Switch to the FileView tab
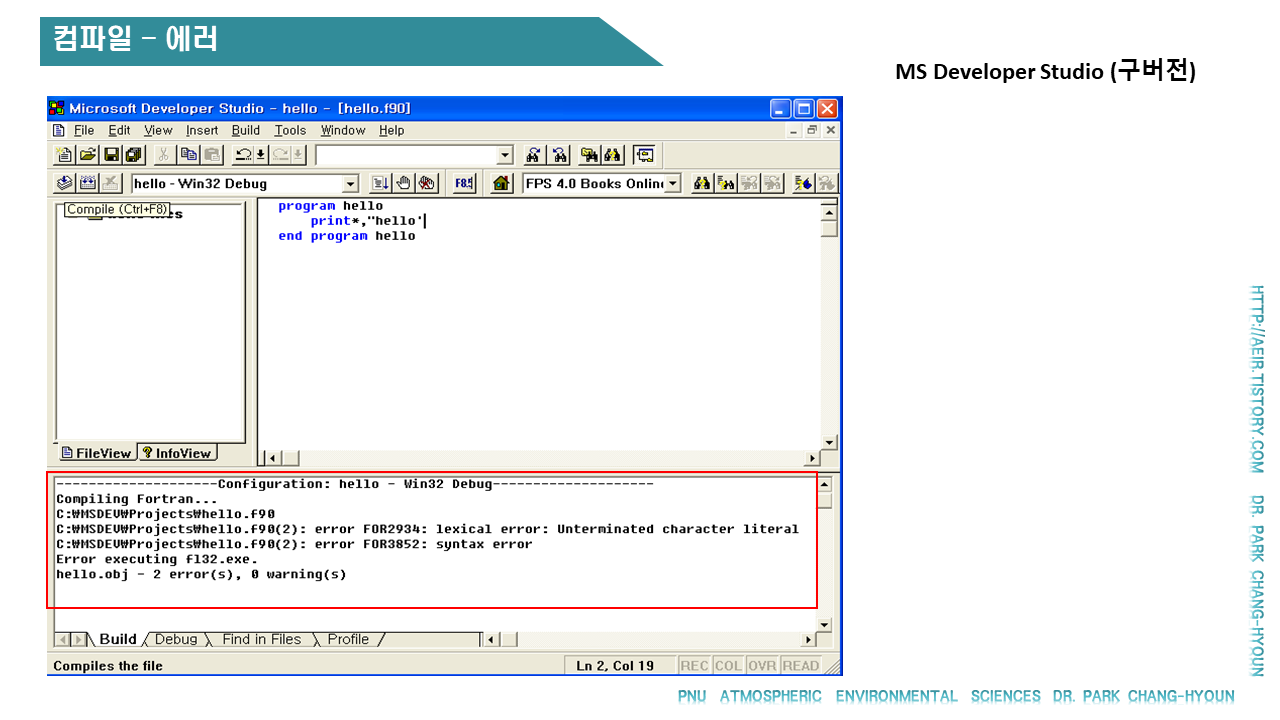1280x720 pixels. click(96, 453)
